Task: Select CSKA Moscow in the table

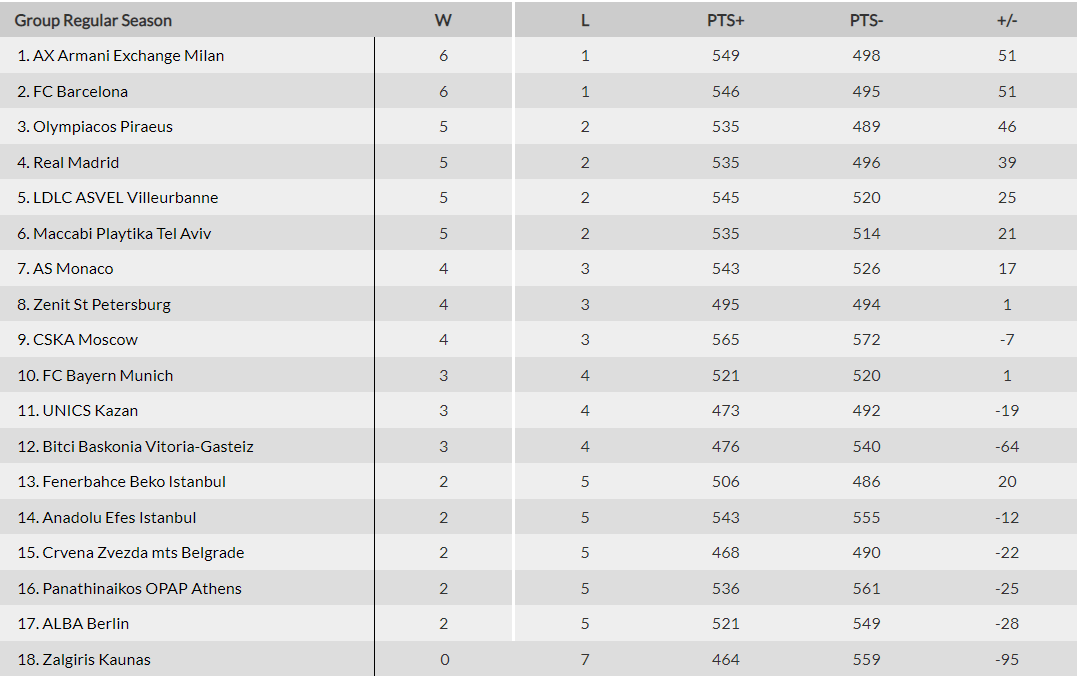Action: (x=85, y=340)
